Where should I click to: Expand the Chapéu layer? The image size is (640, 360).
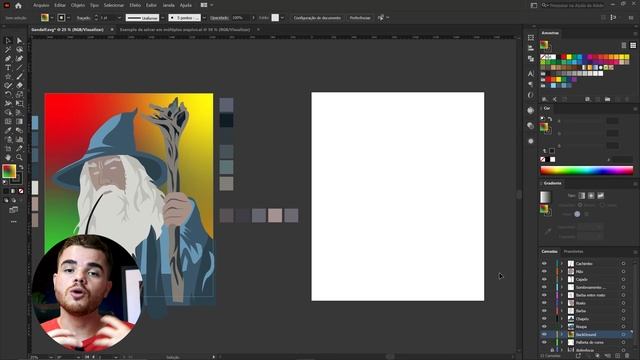562,319
